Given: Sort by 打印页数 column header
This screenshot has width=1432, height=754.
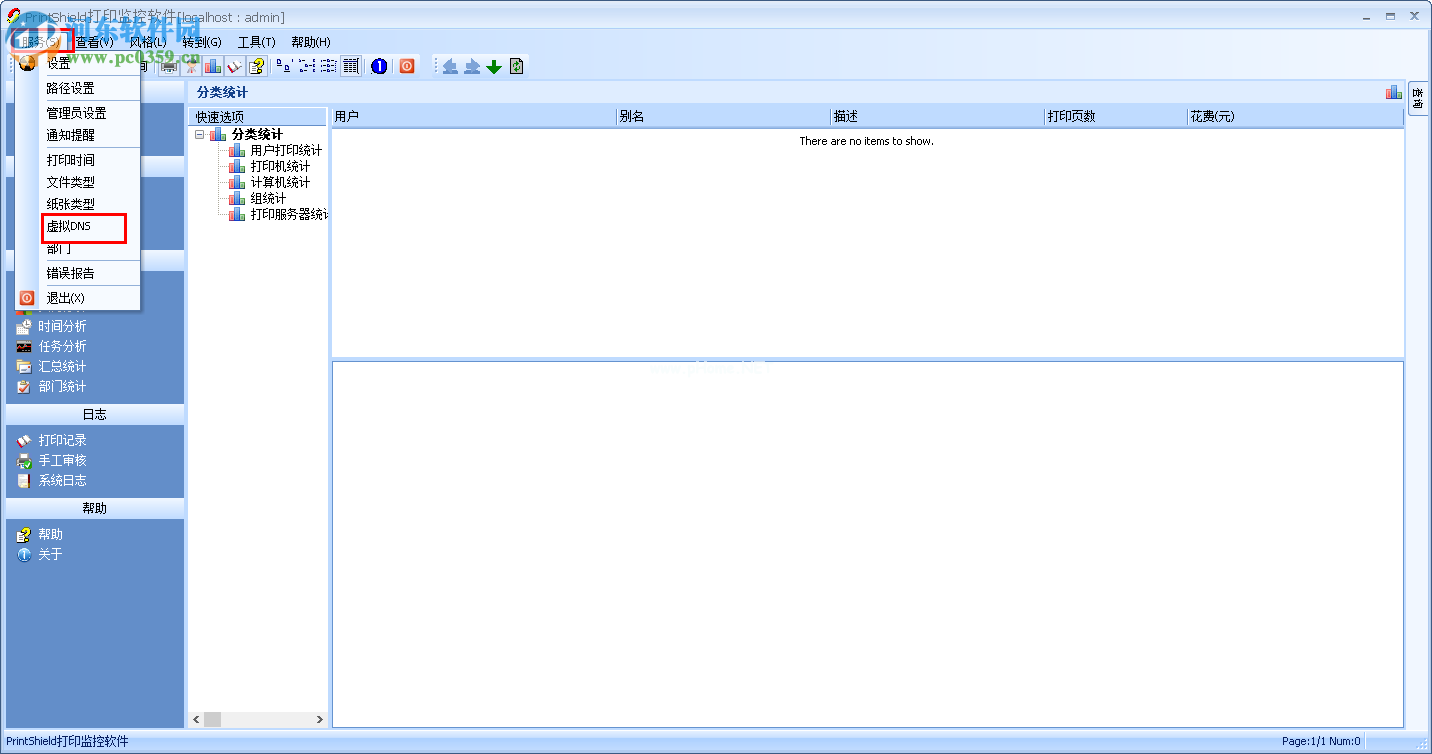Looking at the screenshot, I should 1115,116.
